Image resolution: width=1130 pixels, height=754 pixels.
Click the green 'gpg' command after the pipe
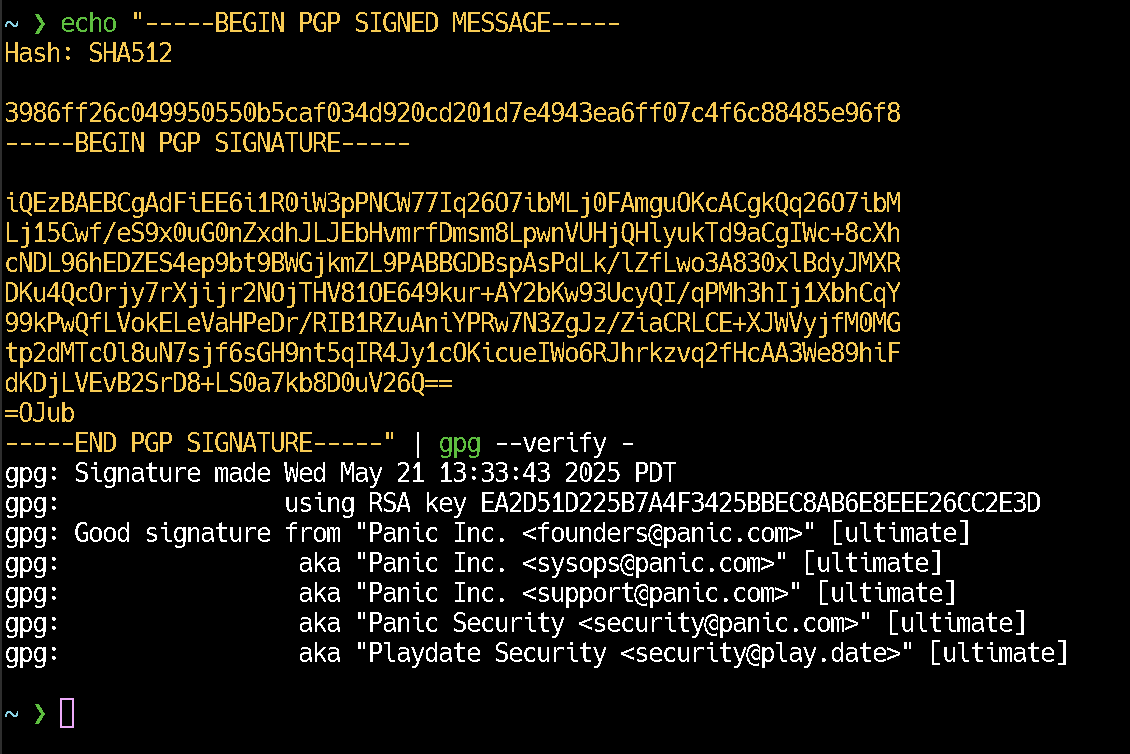[460, 444]
